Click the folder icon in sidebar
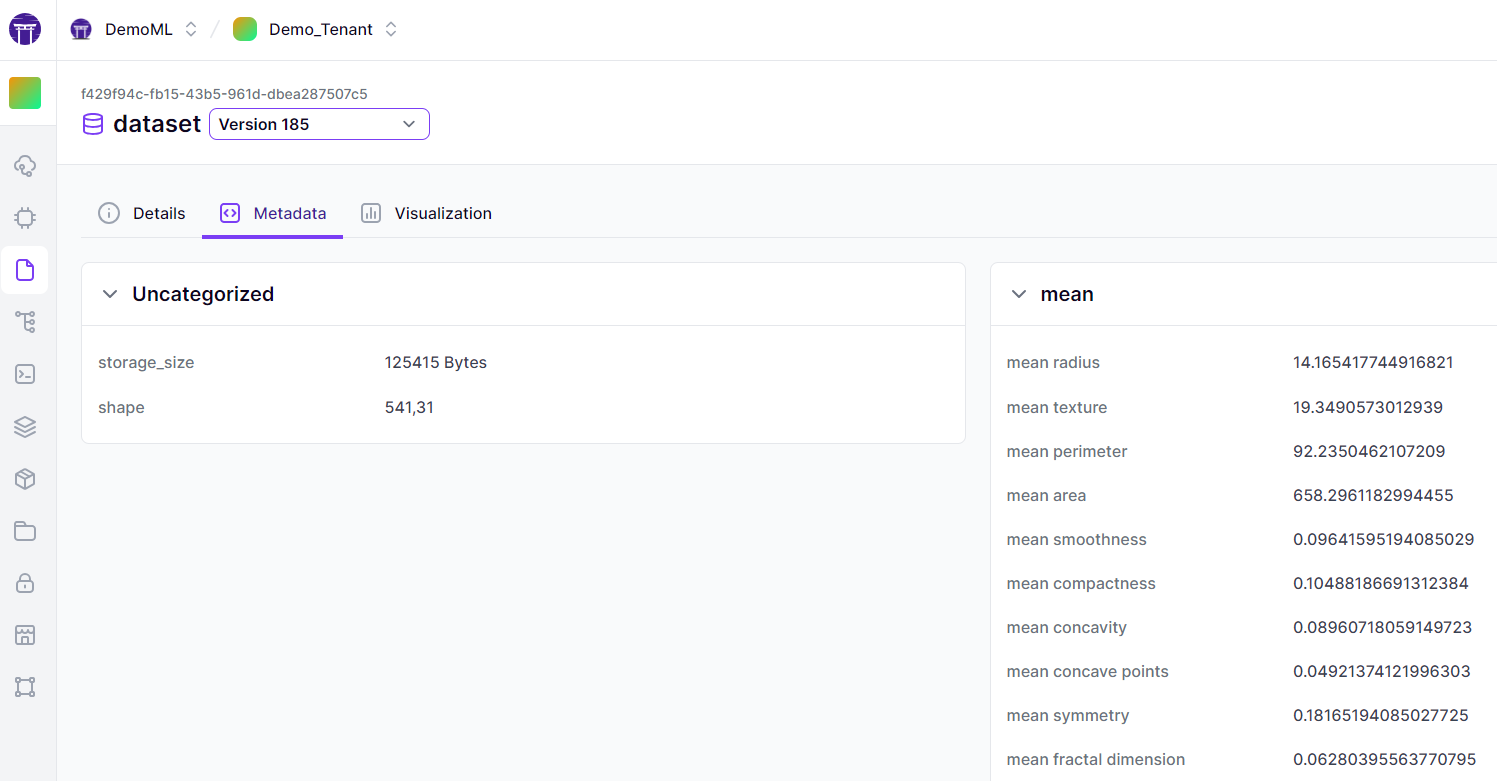The image size is (1498, 782). (25, 531)
